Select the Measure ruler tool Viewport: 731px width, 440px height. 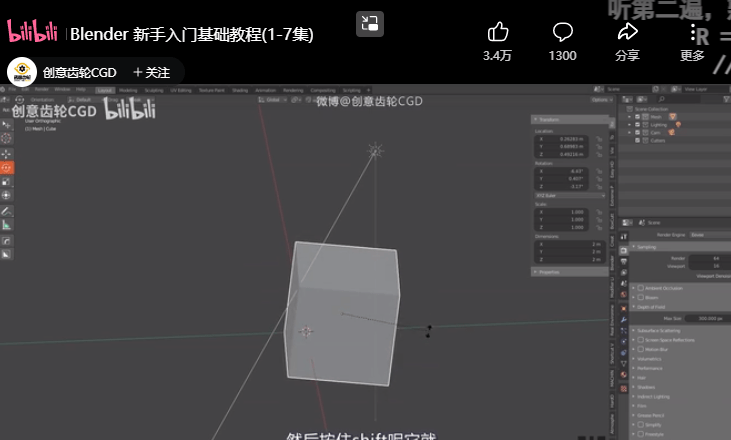pyautogui.click(x=7, y=225)
